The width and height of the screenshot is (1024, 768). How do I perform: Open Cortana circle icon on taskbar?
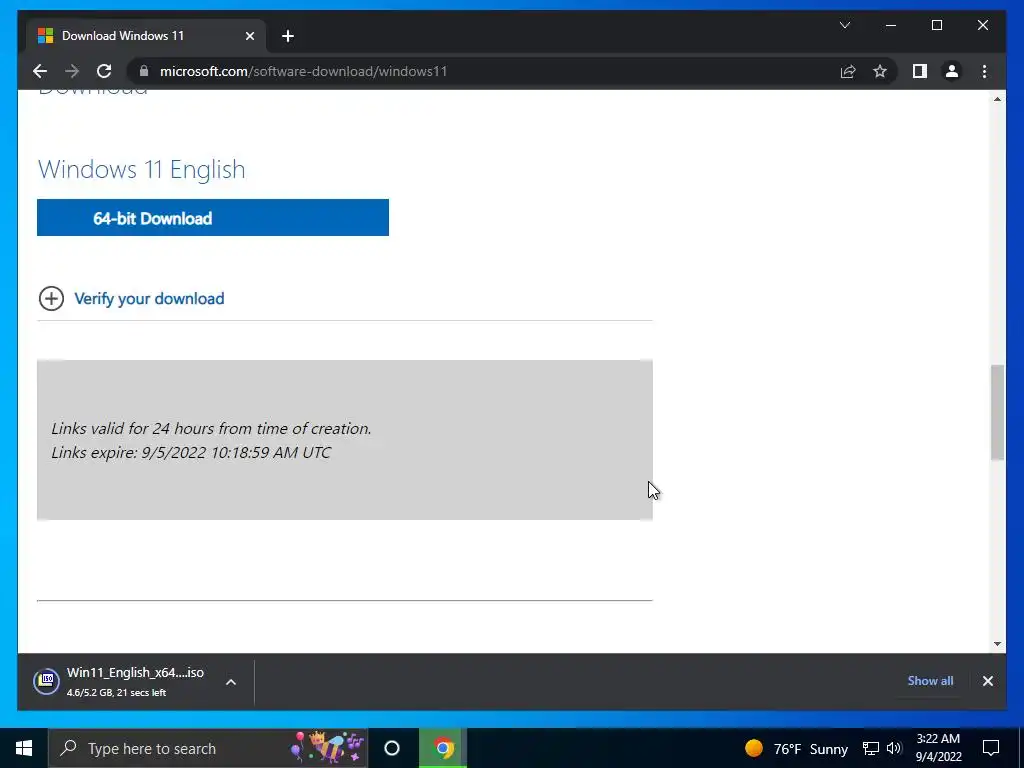click(x=392, y=748)
